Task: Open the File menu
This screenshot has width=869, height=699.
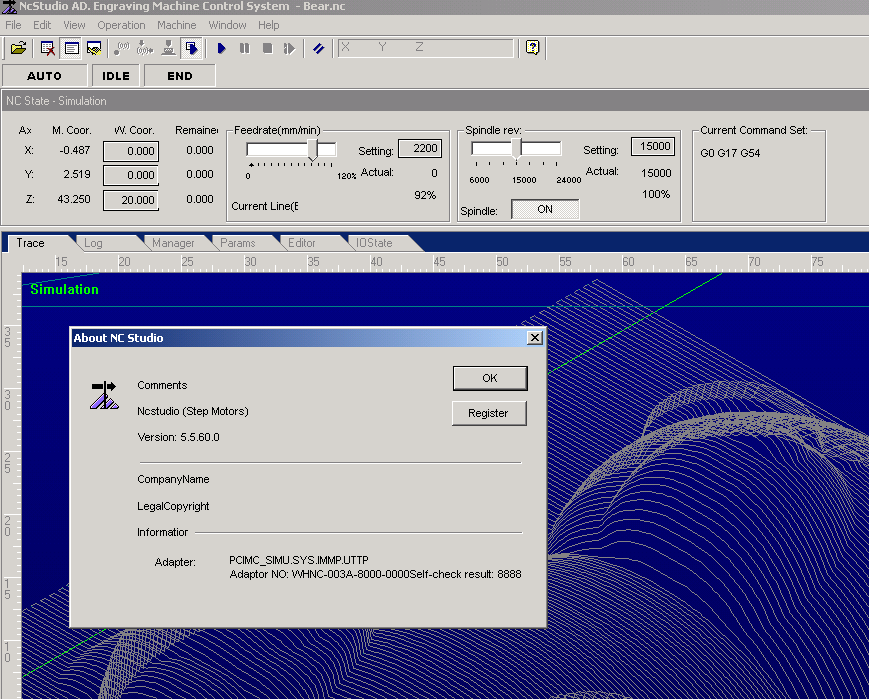Action: point(13,25)
